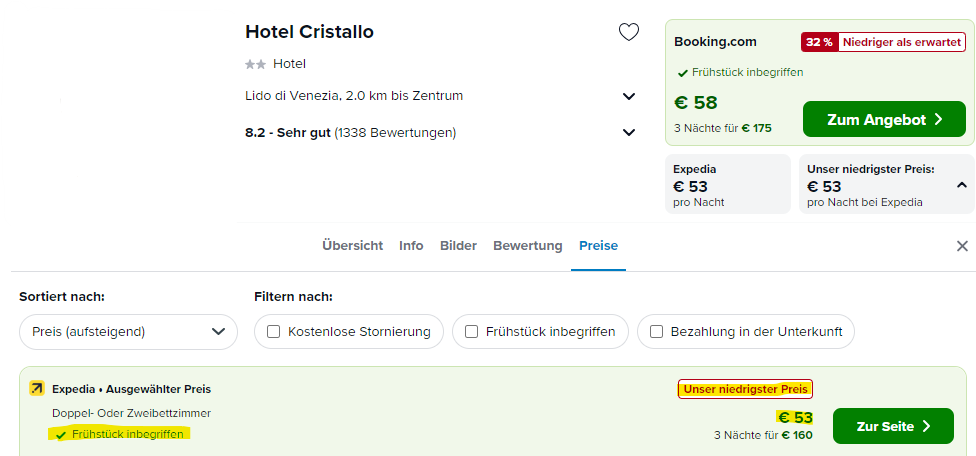Open the Preis (aufsteigend) sort dropdown
This screenshot has height=456, width=976.
[128, 332]
